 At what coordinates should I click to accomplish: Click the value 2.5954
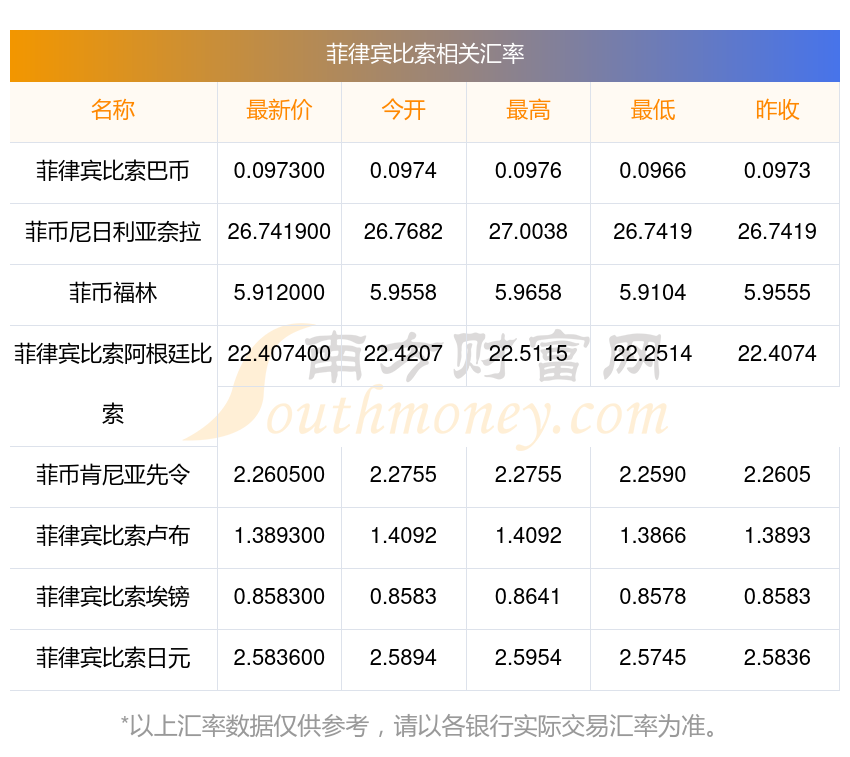(x=528, y=658)
